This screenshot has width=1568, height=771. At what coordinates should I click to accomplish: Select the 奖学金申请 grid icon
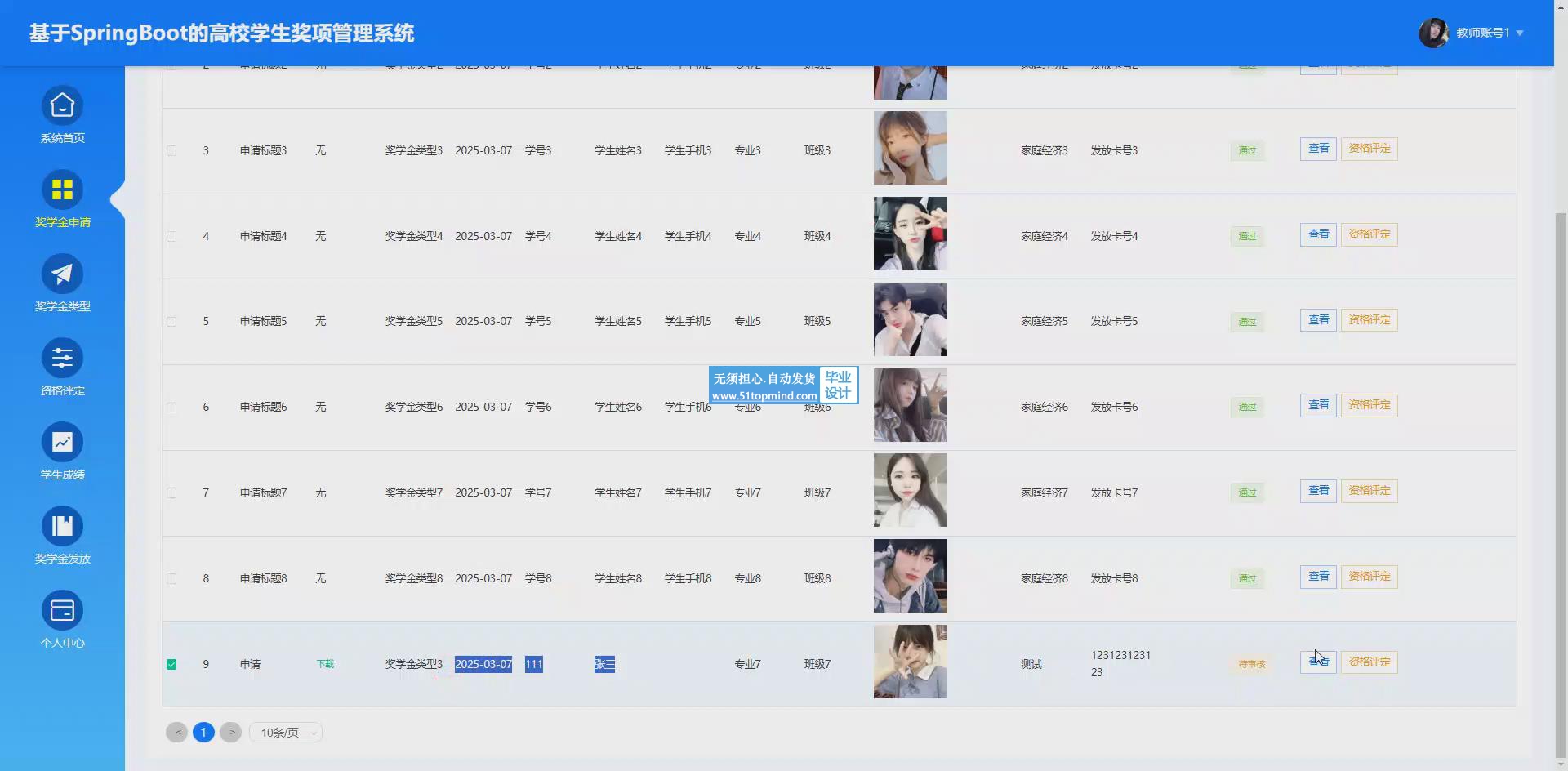click(62, 190)
